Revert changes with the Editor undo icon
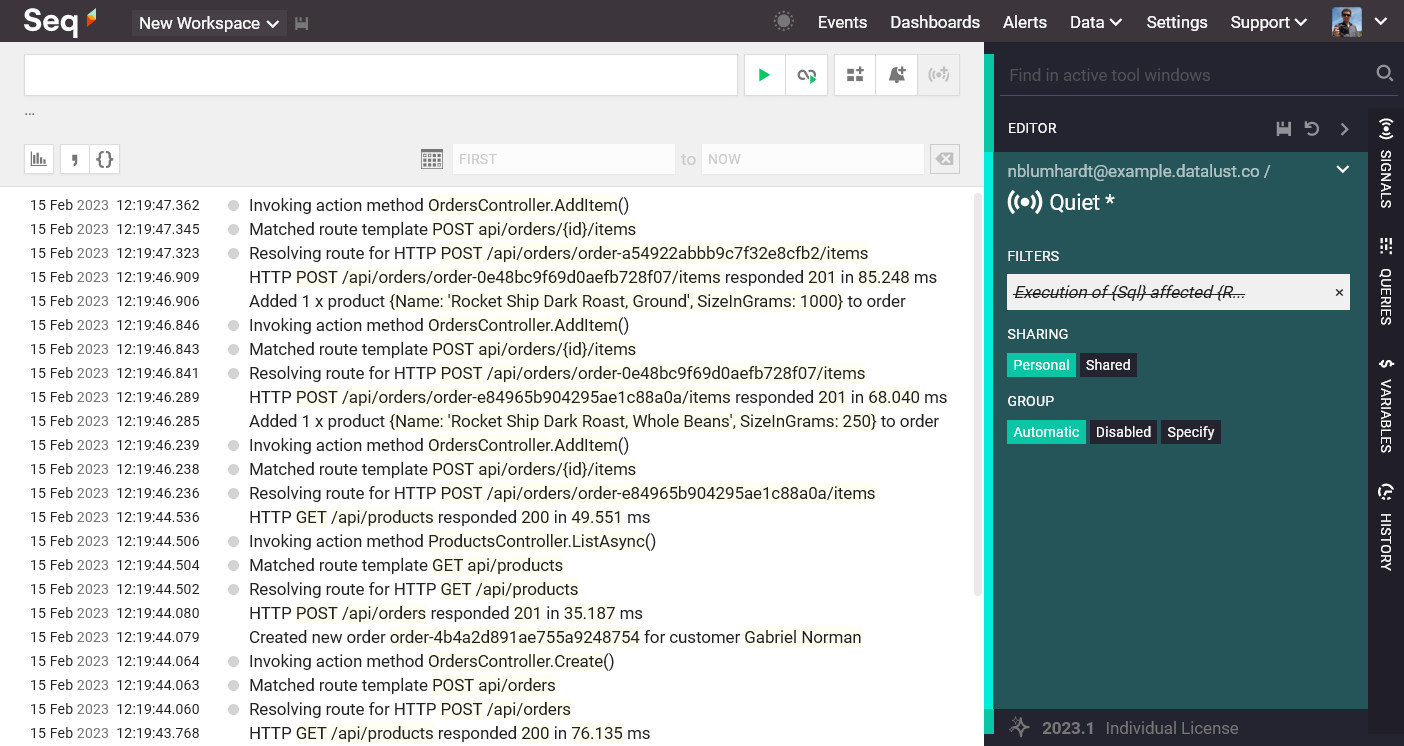1404x746 pixels. [x=1312, y=128]
